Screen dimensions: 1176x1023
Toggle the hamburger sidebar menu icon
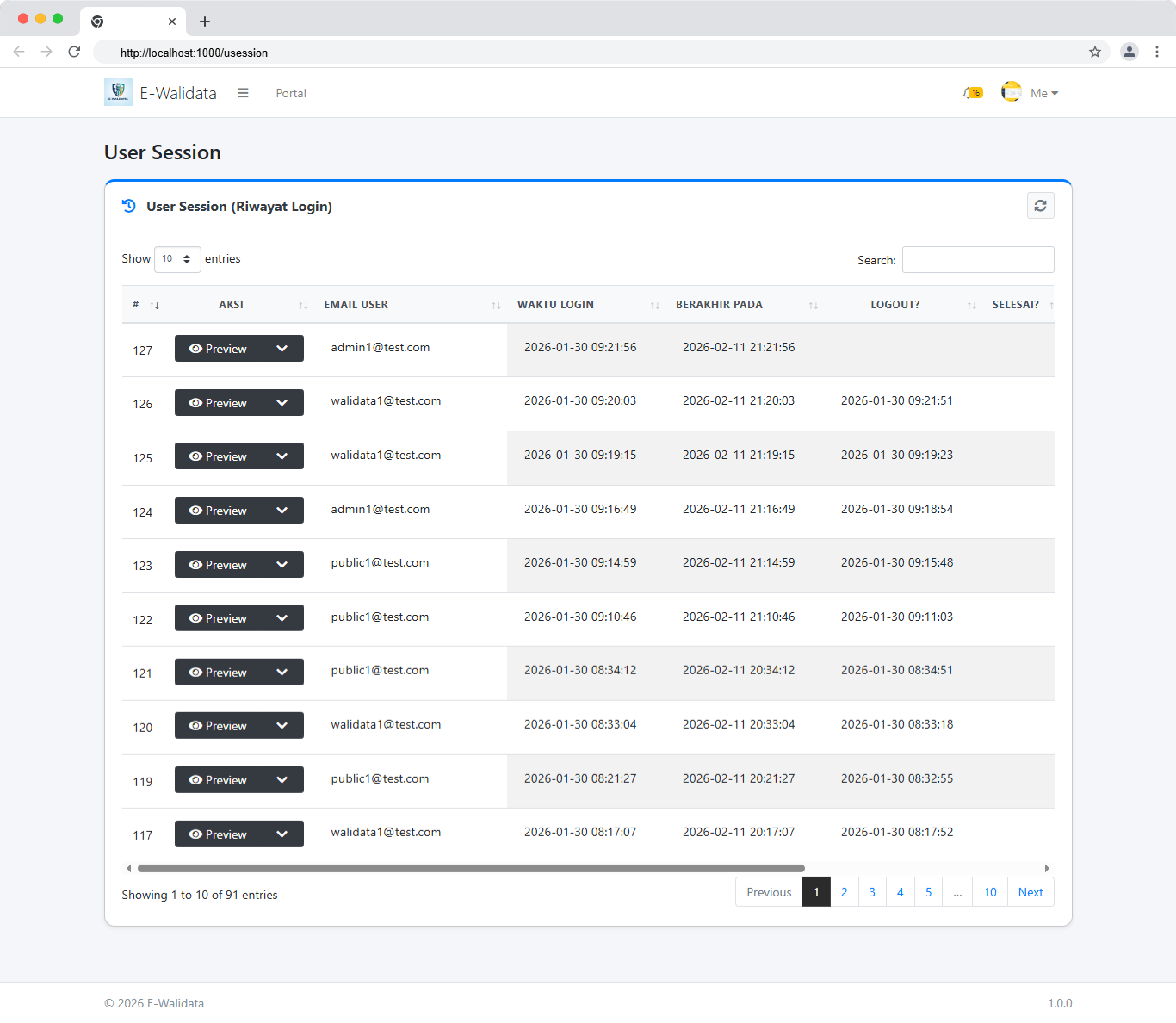pos(243,93)
